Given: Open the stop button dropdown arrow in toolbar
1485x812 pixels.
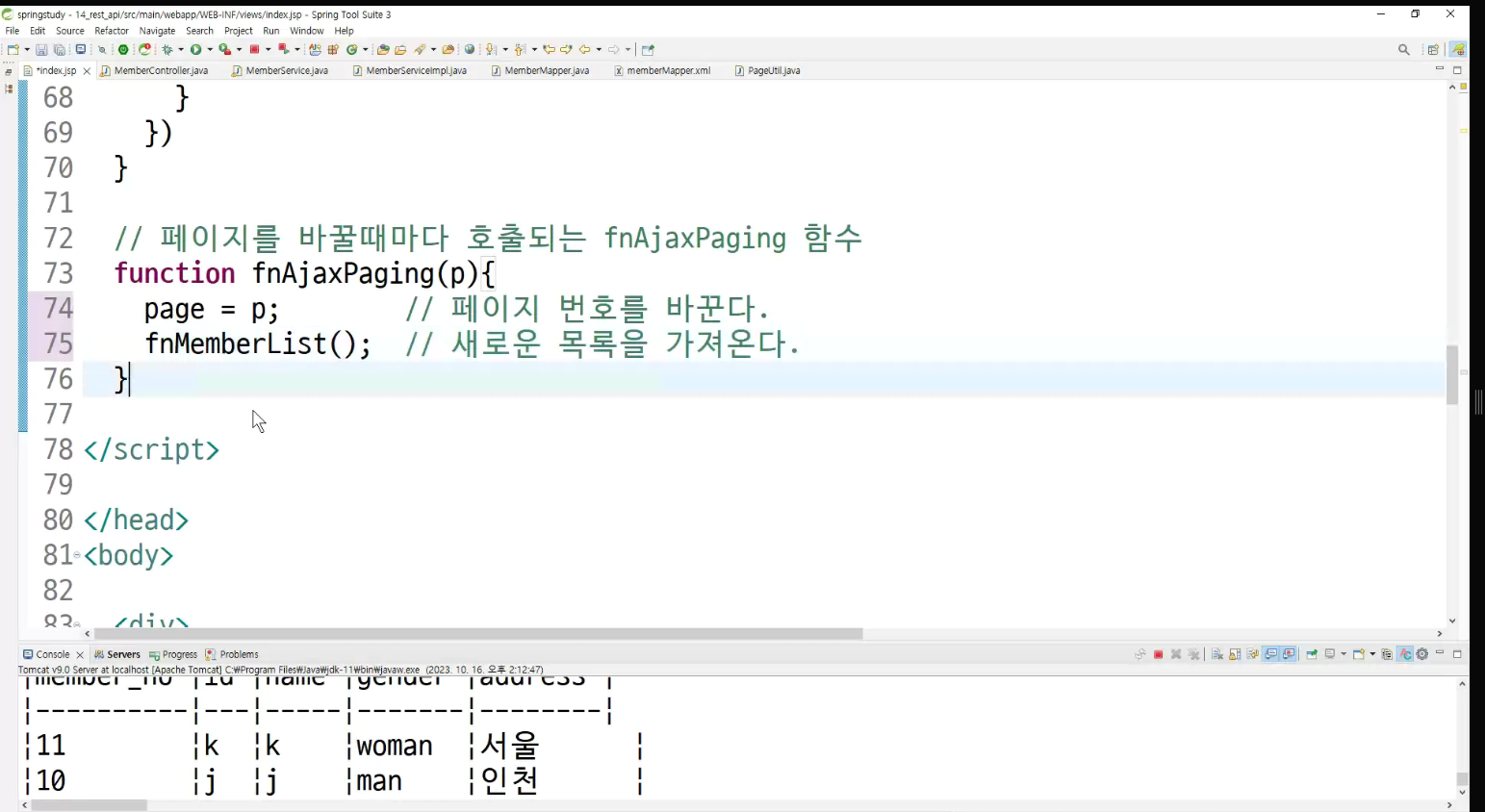Looking at the screenshot, I should click(x=269, y=50).
